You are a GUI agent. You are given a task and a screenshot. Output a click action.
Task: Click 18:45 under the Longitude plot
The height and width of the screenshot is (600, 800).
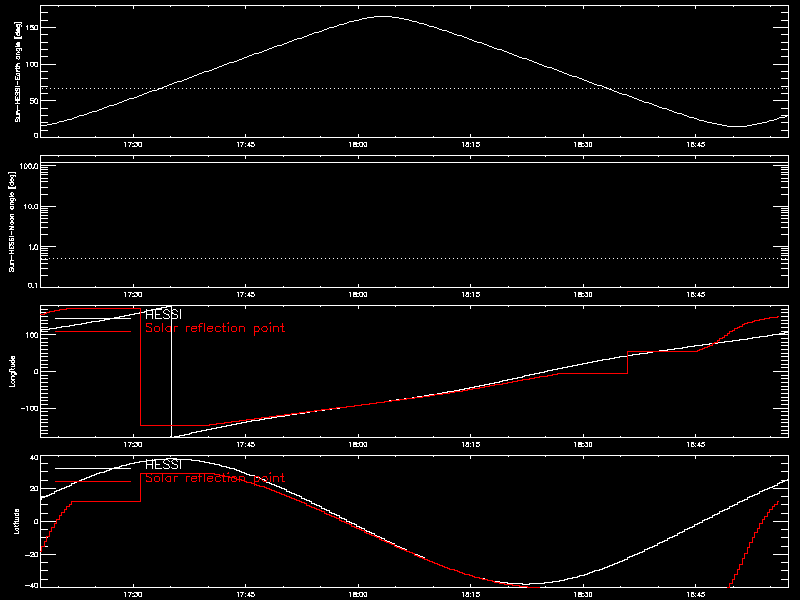tap(695, 445)
